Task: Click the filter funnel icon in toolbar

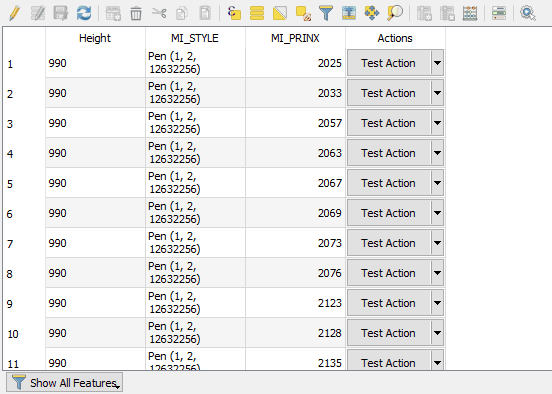Action: (x=326, y=13)
